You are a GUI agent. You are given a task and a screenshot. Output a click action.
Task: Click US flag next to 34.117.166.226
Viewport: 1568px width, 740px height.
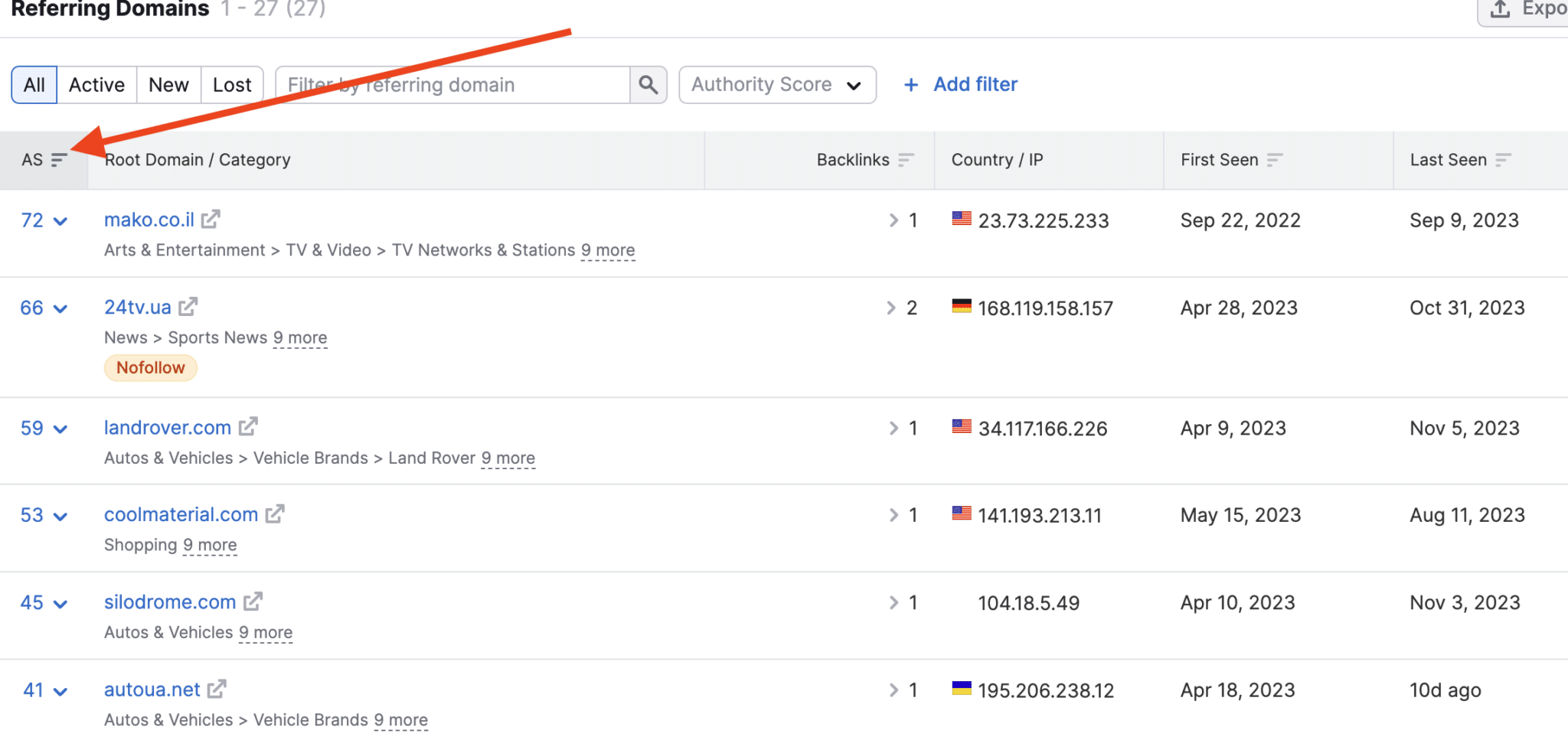962,425
